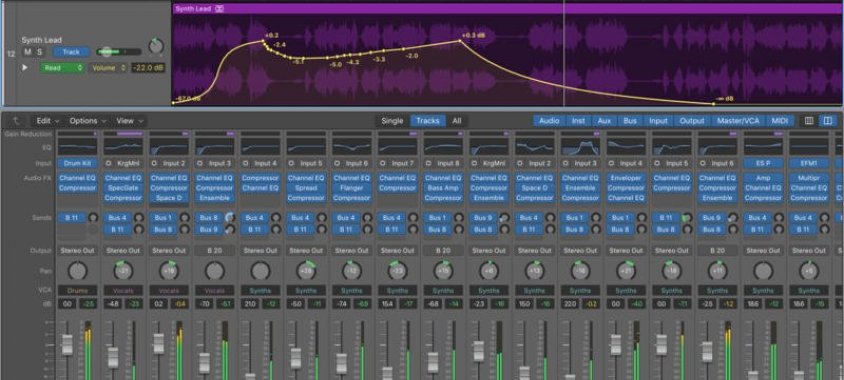Solo the Synth Lead track
Screen dimensions: 844x380
coord(39,52)
